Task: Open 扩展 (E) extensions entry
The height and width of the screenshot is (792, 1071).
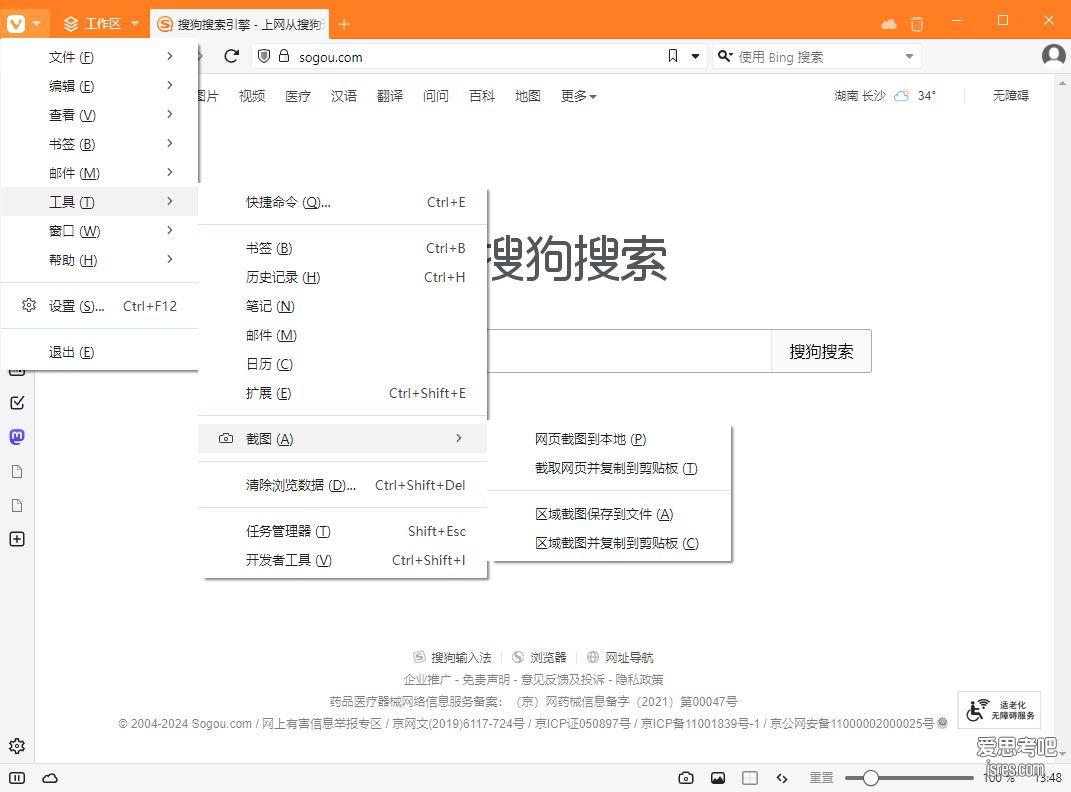Action: tap(342, 393)
